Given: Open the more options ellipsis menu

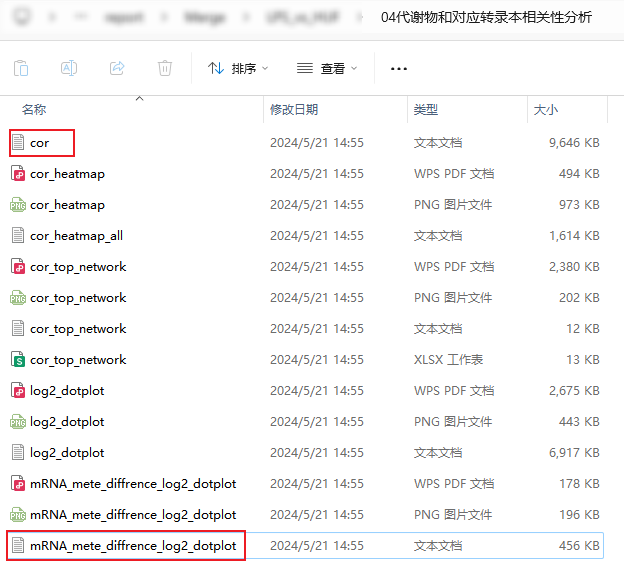Looking at the screenshot, I should [x=398, y=69].
